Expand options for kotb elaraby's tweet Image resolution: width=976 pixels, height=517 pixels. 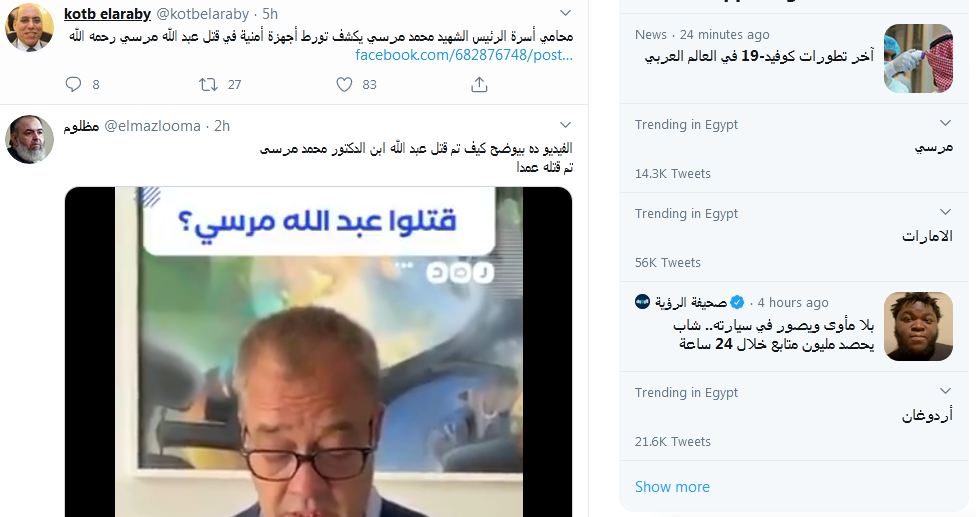tap(565, 13)
